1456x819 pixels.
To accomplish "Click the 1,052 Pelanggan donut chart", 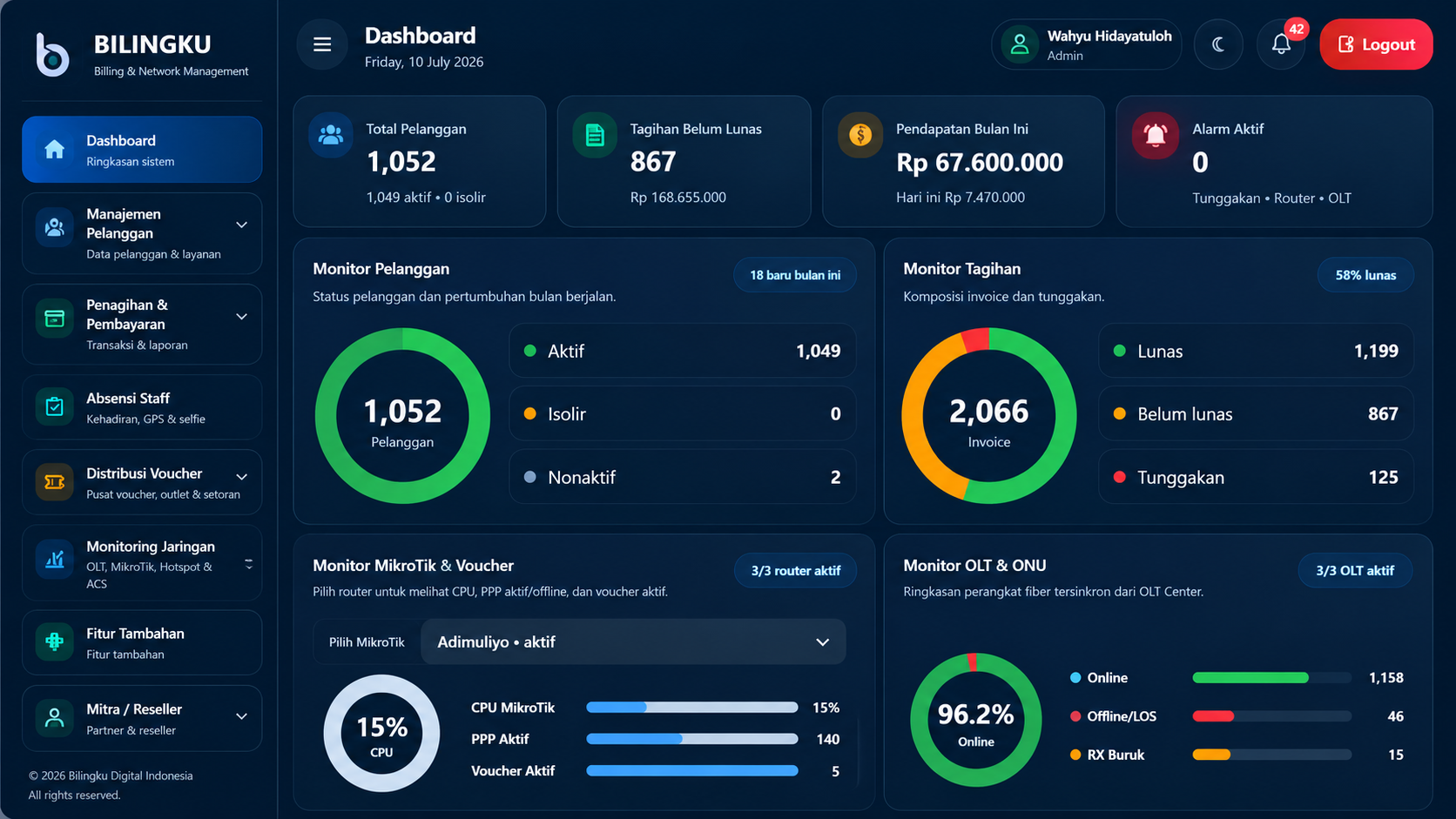I will (x=402, y=416).
